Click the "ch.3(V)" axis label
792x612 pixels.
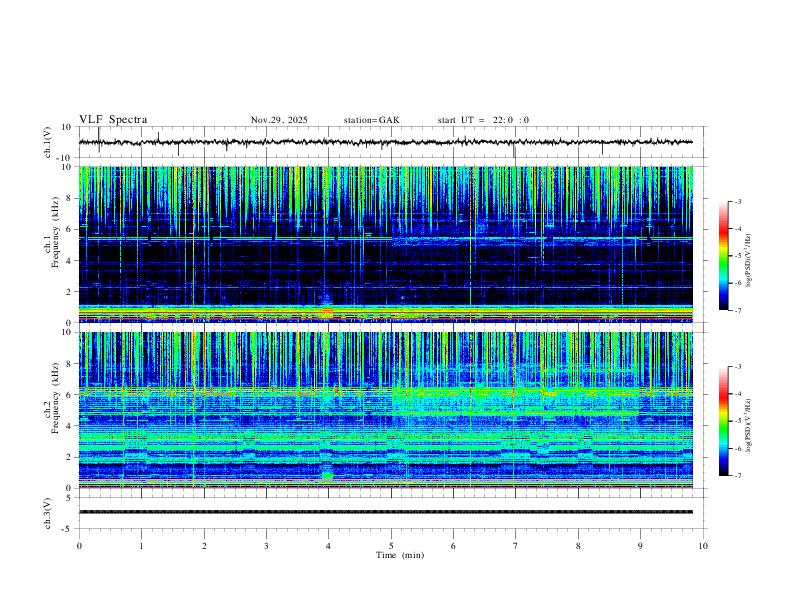pos(48,513)
